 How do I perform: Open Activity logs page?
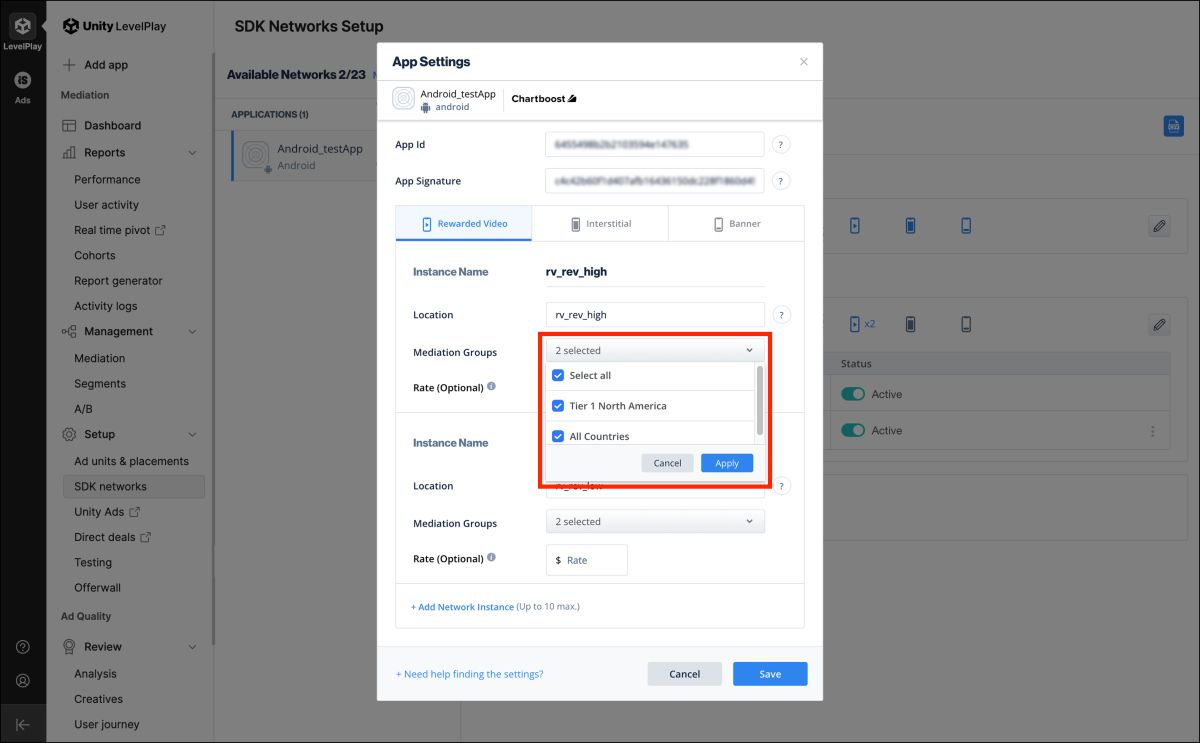tap(106, 307)
